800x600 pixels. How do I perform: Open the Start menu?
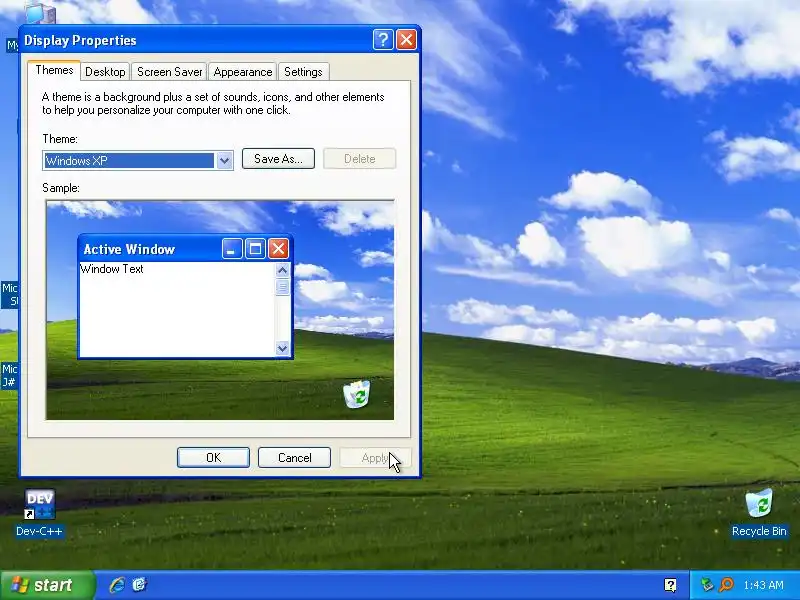point(47,585)
